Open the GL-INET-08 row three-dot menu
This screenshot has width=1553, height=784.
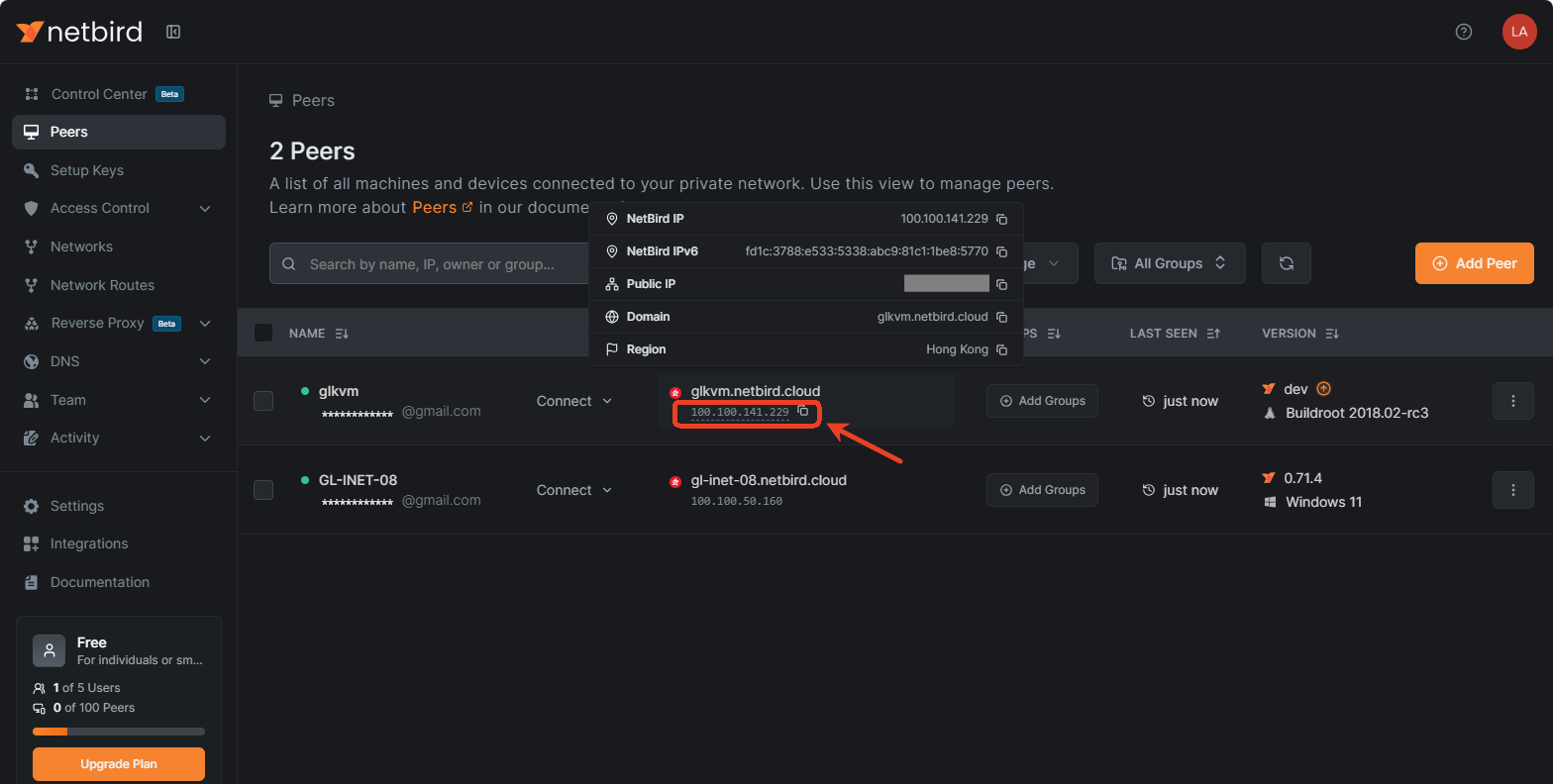pyautogui.click(x=1513, y=490)
